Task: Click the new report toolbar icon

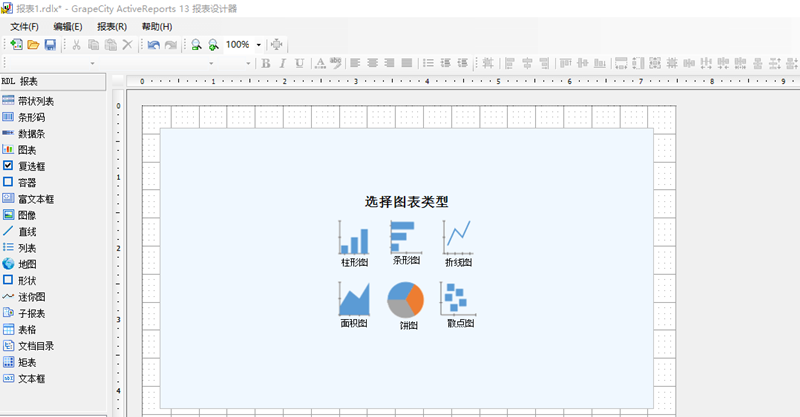Action: [x=16, y=45]
